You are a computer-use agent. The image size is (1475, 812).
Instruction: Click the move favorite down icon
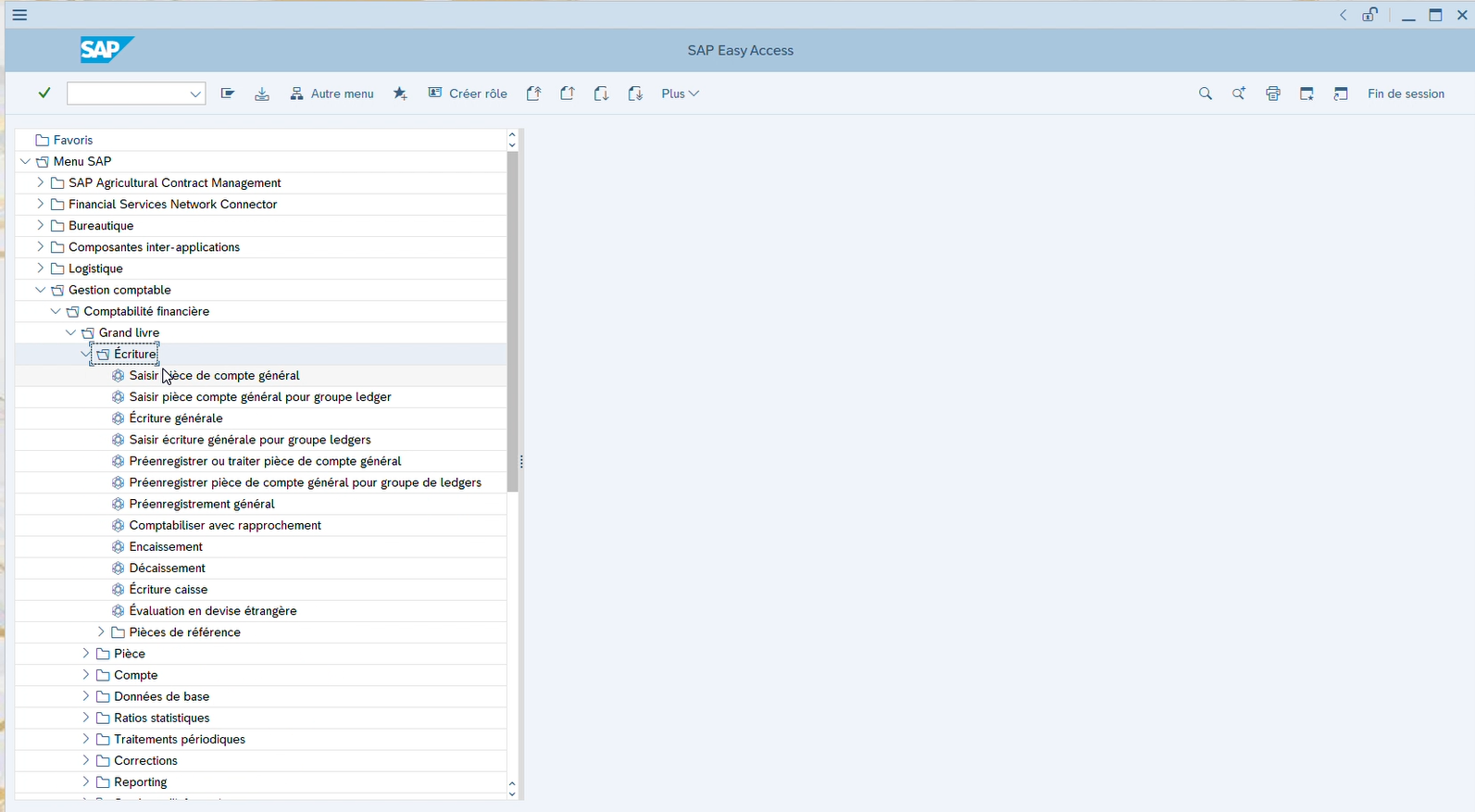click(x=601, y=94)
